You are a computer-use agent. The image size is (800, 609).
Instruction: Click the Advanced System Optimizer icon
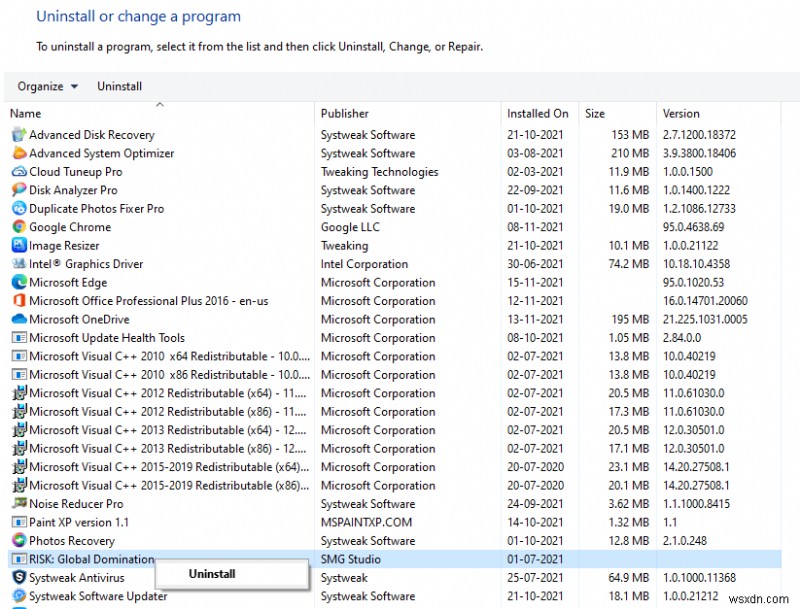pyautogui.click(x=19, y=153)
